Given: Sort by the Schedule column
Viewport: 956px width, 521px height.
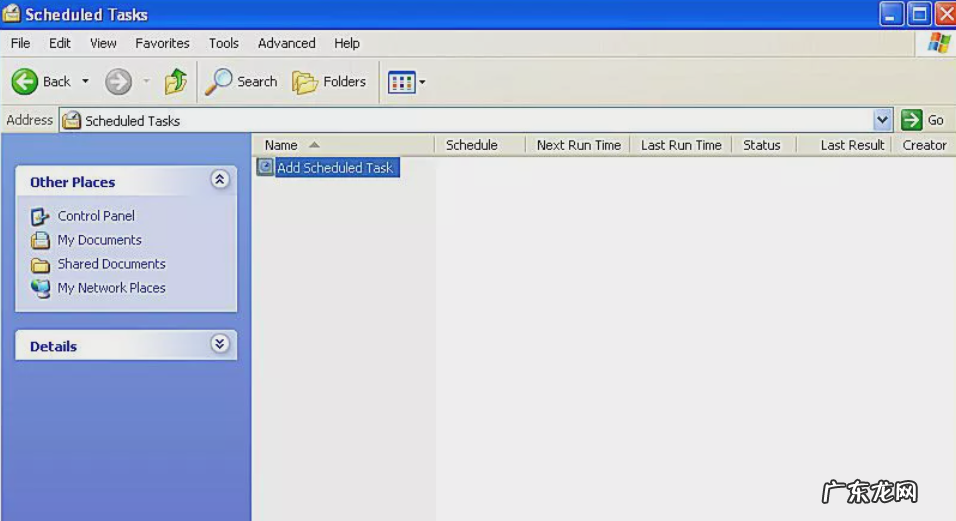Looking at the screenshot, I should [480, 145].
